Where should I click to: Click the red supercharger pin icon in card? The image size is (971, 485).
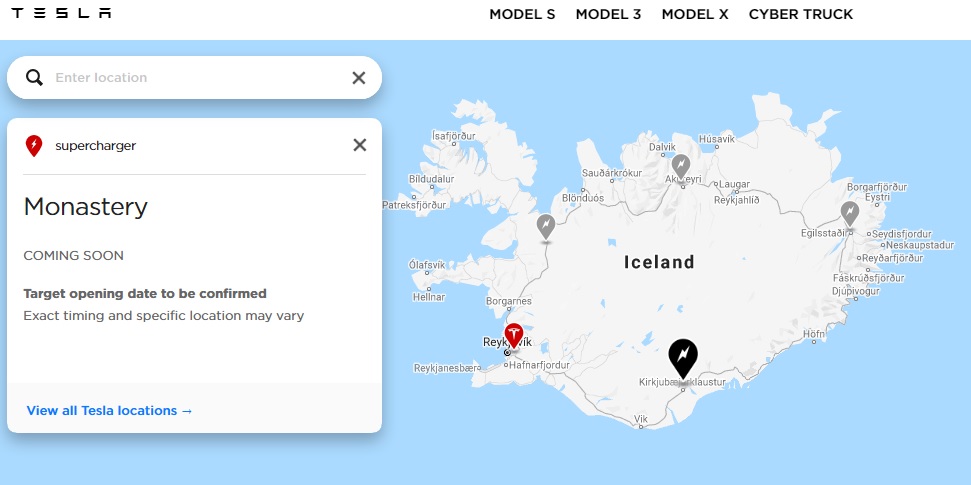(34, 146)
